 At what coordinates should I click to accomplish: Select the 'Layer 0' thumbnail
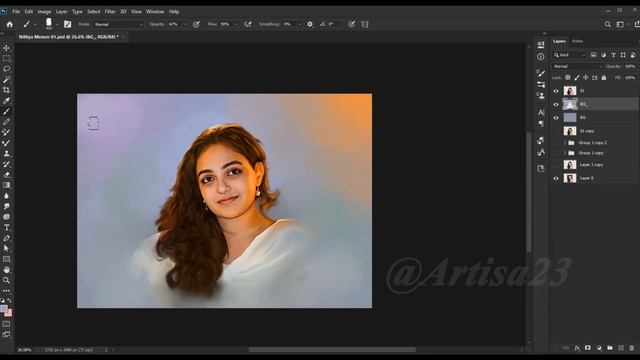click(570, 178)
